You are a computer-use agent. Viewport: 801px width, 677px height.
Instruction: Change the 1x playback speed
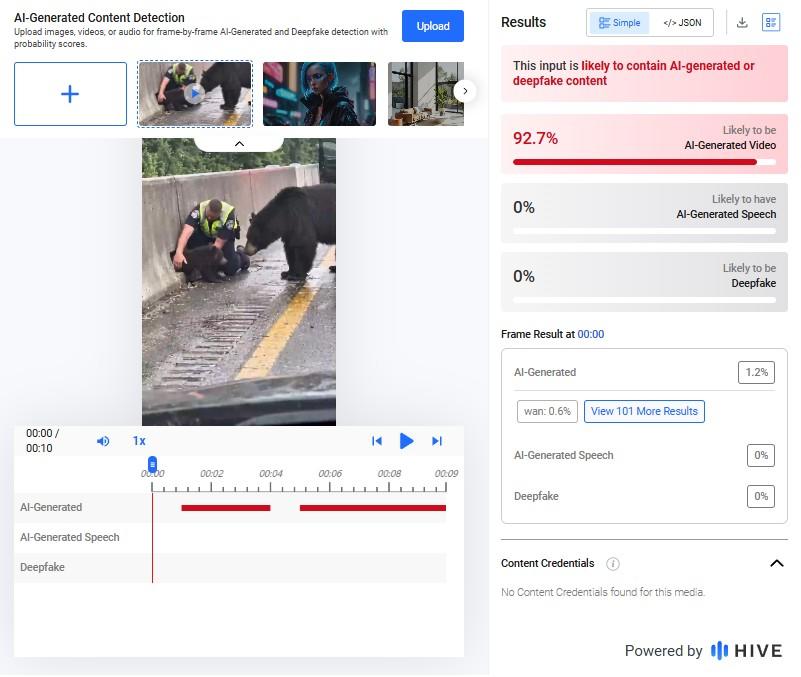139,441
